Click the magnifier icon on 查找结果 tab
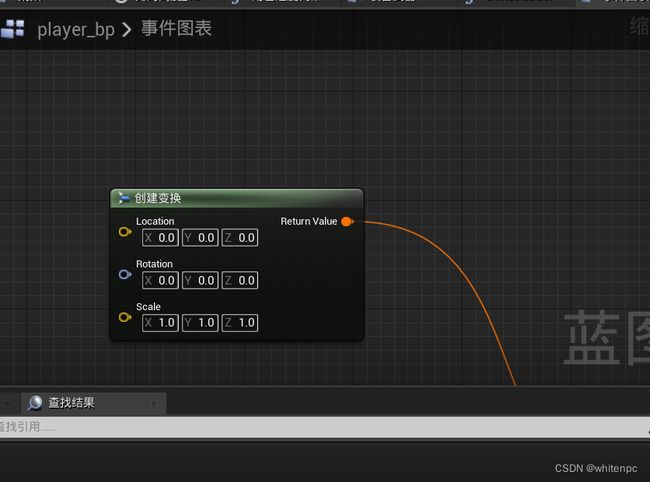The image size is (650, 482). [x=35, y=402]
